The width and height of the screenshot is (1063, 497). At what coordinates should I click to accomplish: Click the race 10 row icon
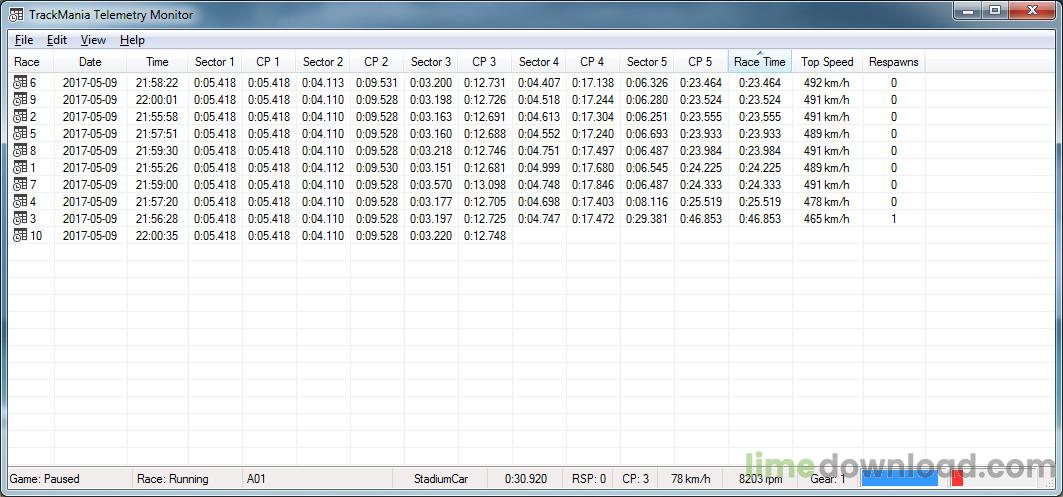20,235
